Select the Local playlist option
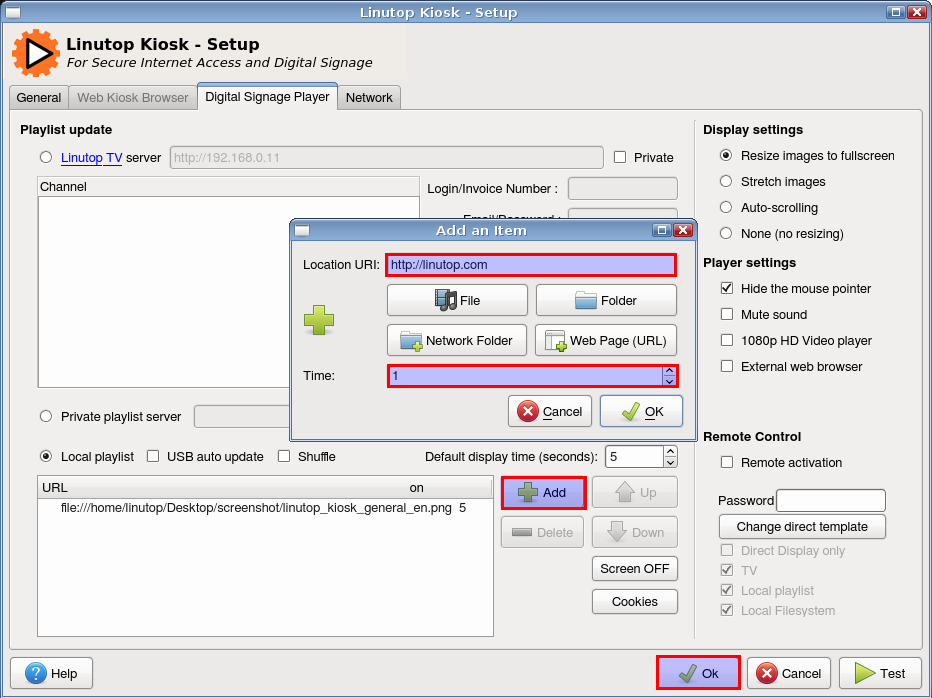The image size is (932, 698). pyautogui.click(x=46, y=457)
